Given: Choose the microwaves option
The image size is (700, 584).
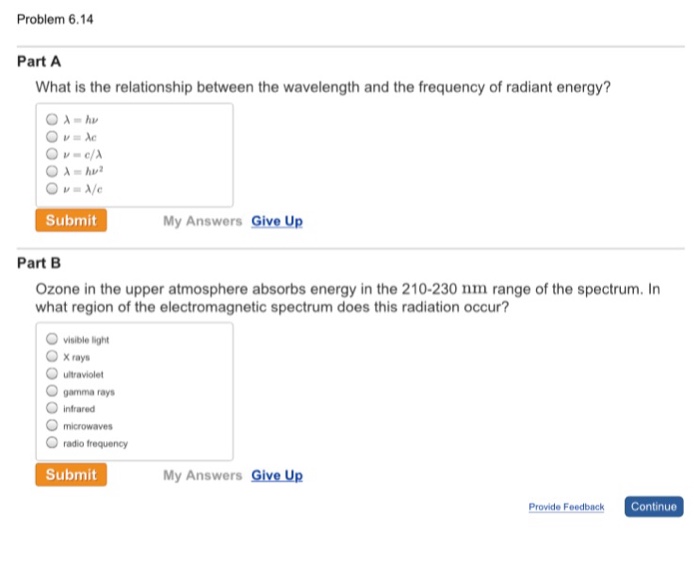Looking at the screenshot, I should tap(51, 425).
